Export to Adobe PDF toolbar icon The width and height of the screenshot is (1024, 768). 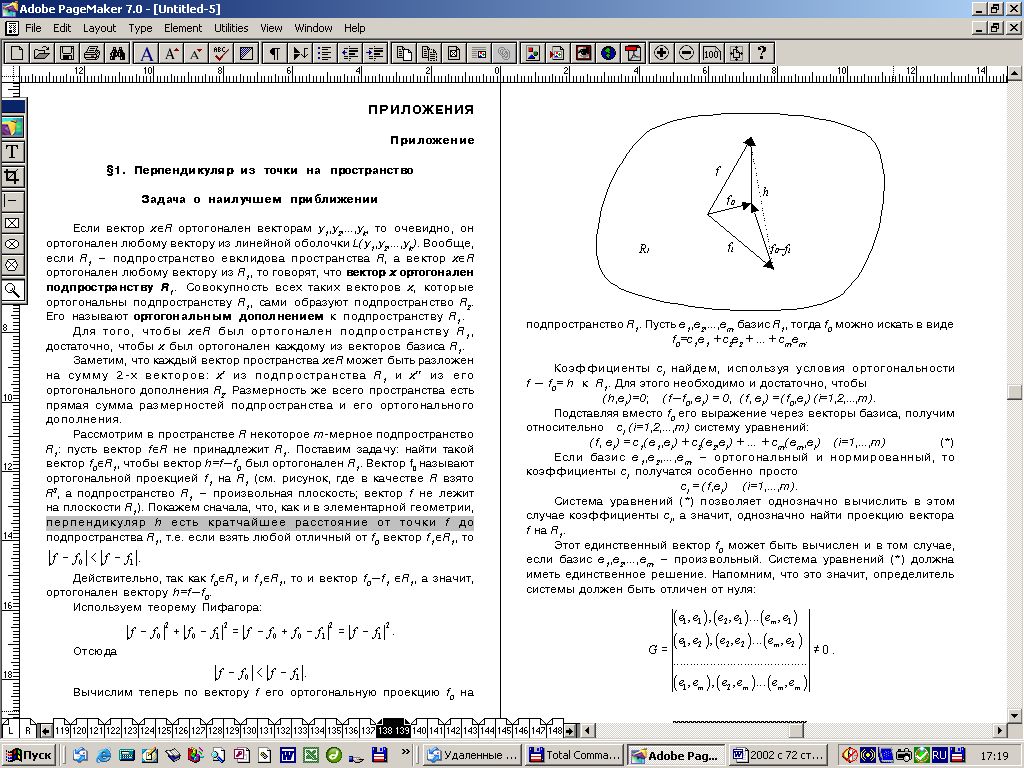[x=633, y=53]
